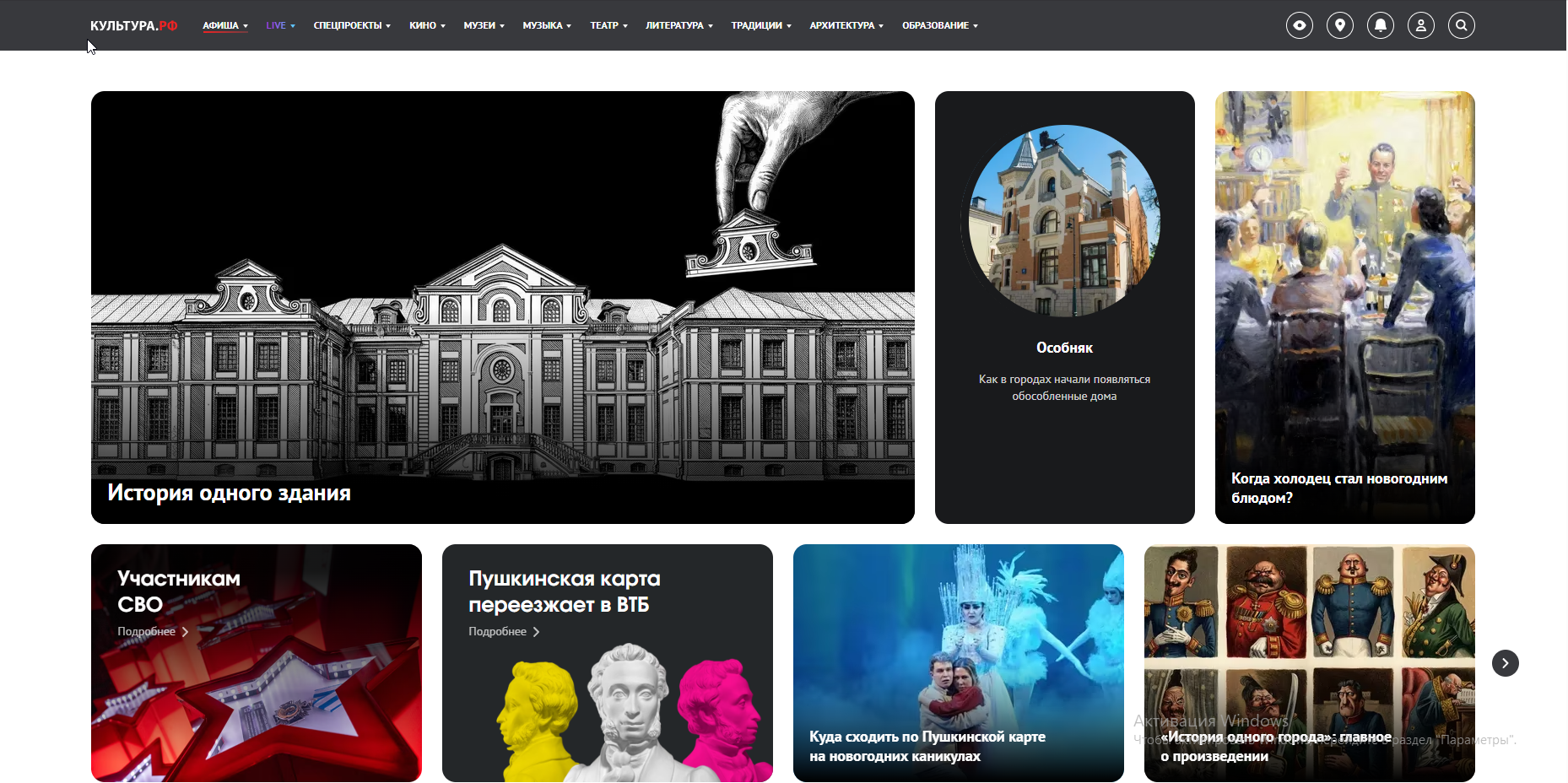1568x783 pixels.
Task: Open the location pin icon
Action: pos(1339,25)
